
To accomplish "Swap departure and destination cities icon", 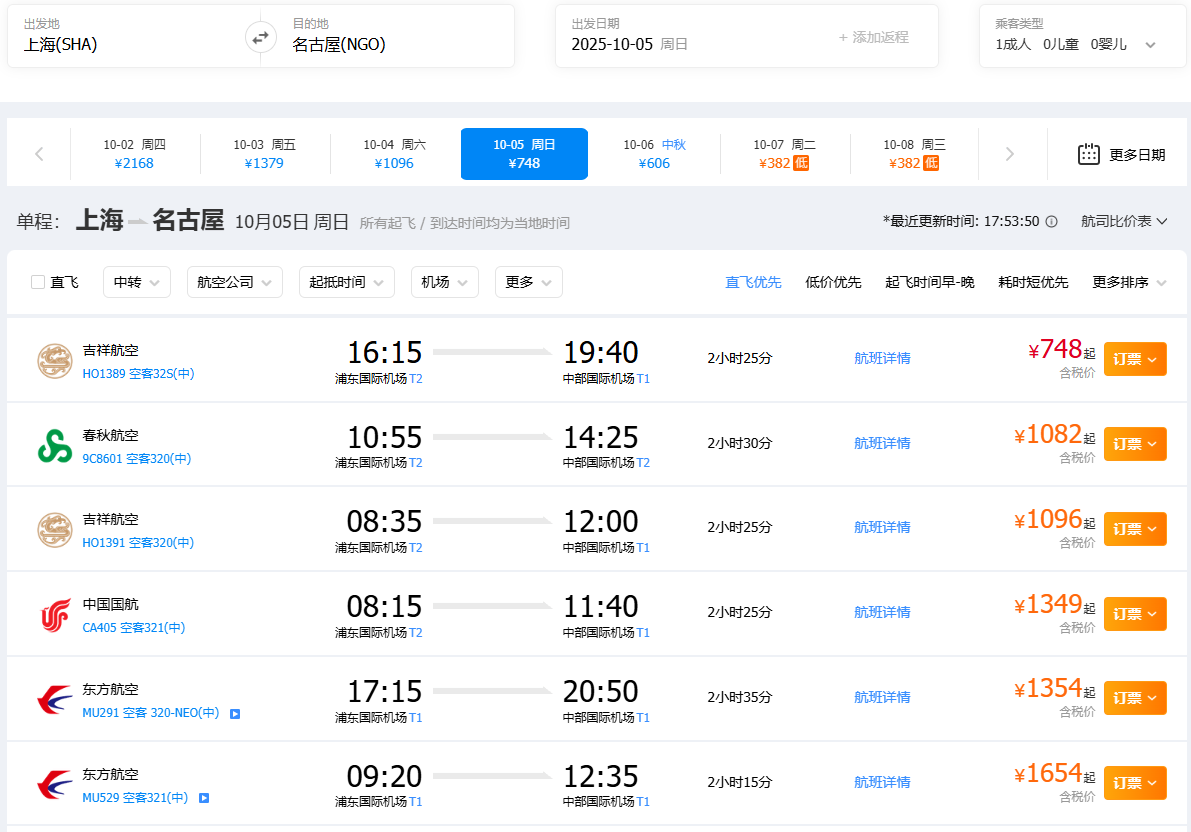I will (260, 37).
